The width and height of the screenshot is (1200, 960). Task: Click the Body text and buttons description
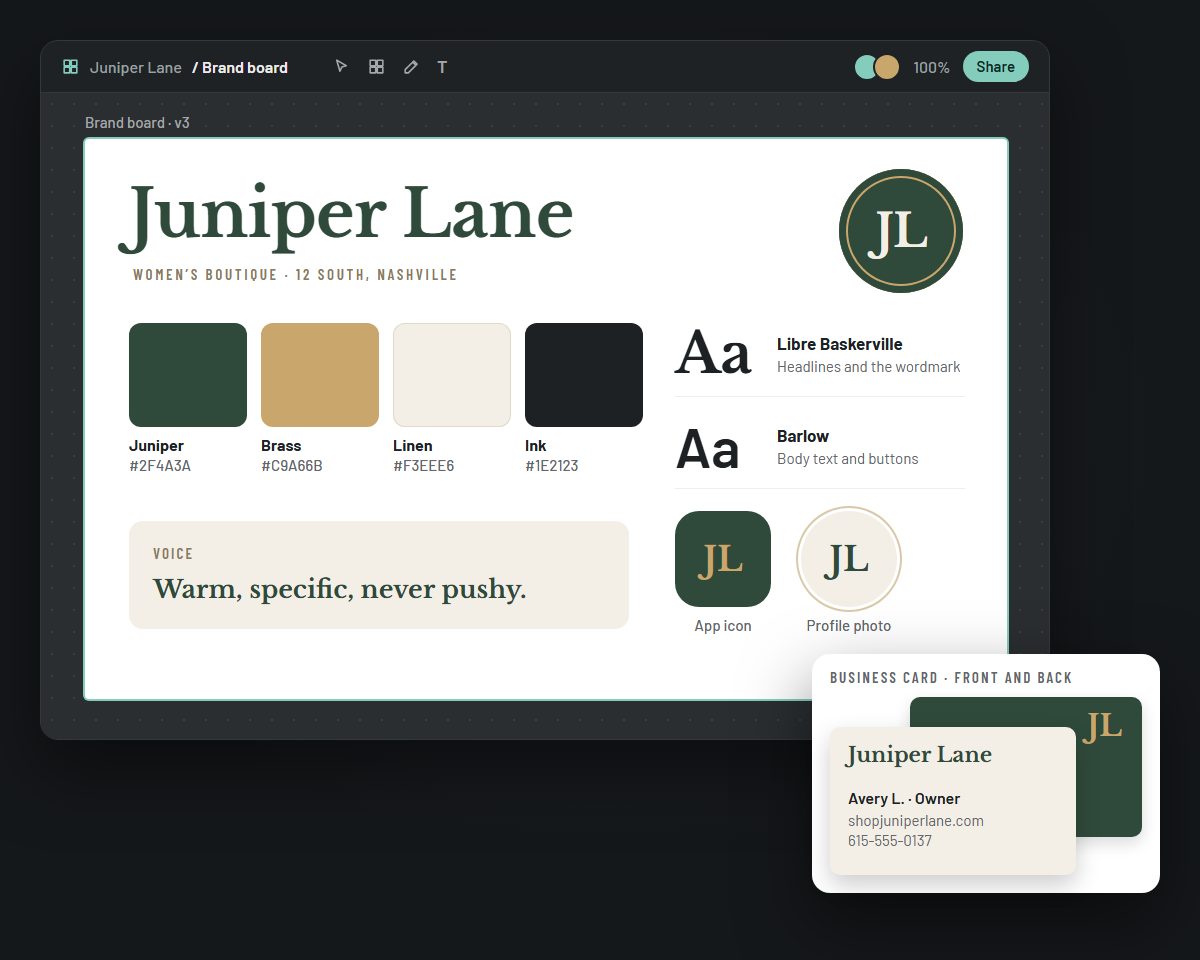click(x=848, y=459)
